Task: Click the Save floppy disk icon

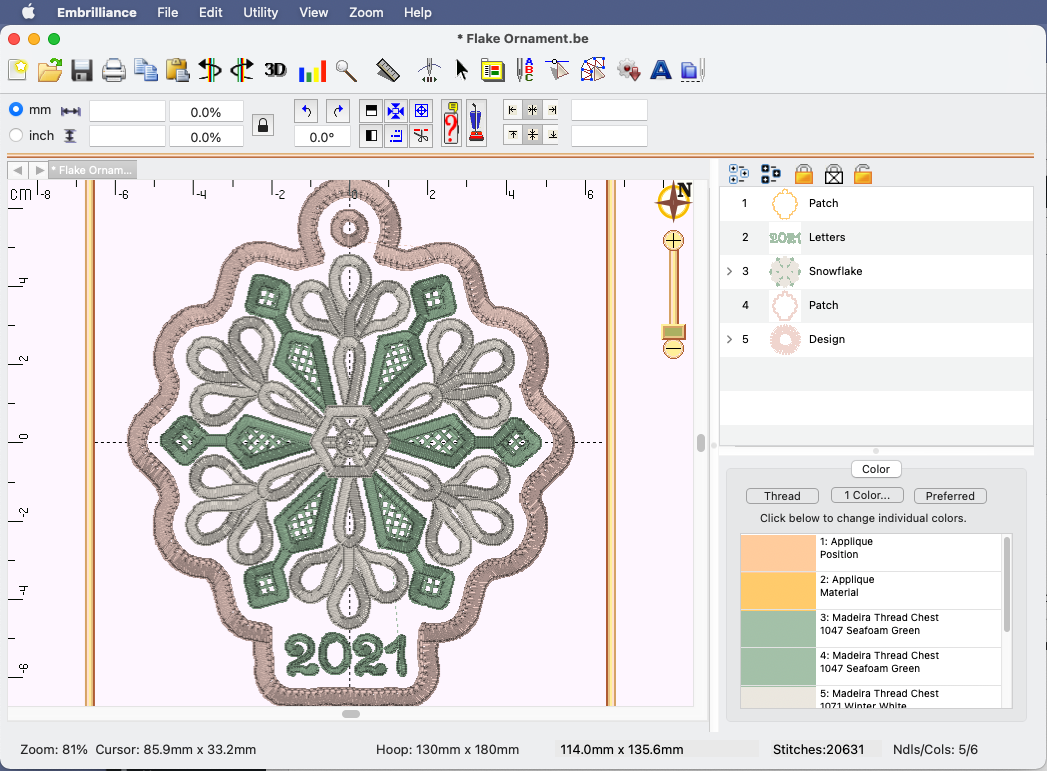Action: 82,70
